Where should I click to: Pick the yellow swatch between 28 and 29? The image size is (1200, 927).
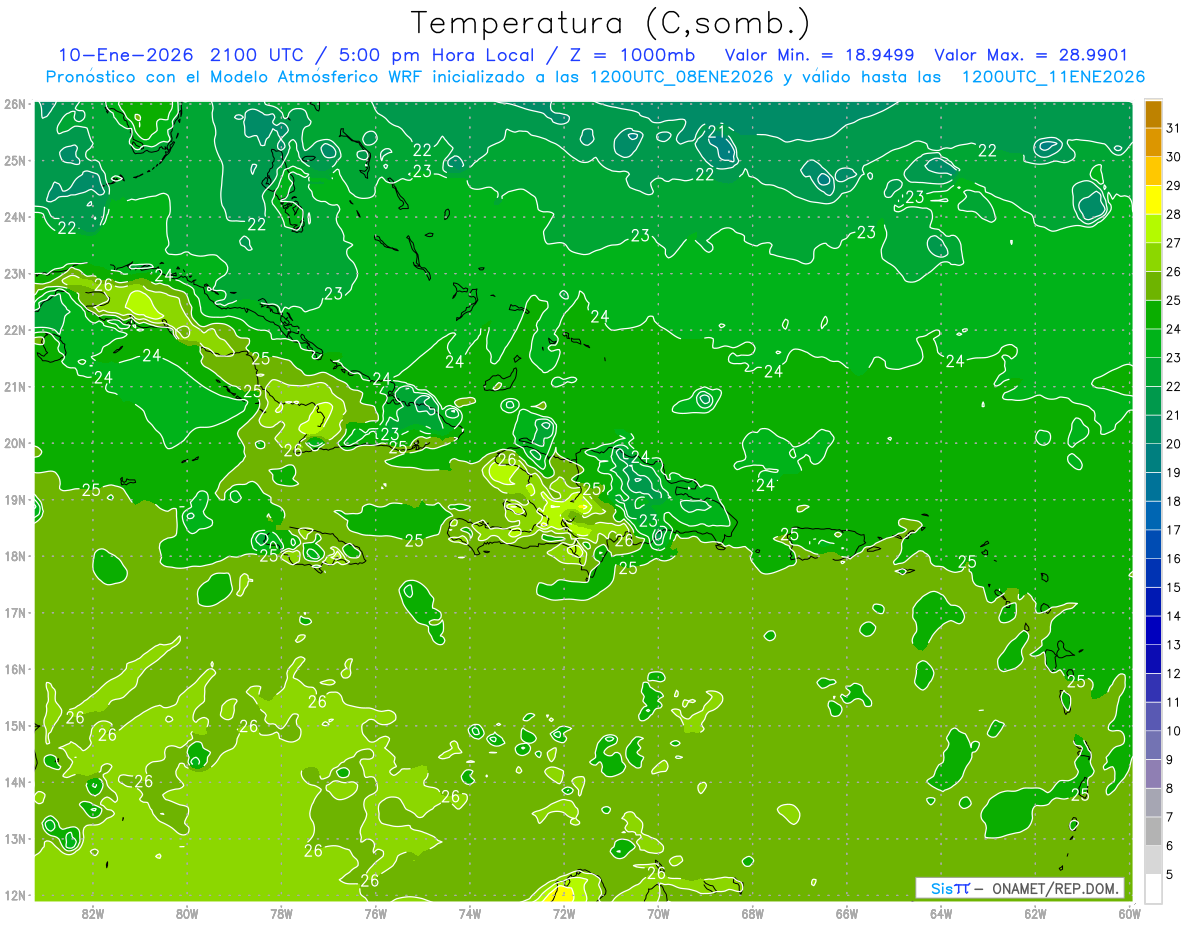[x=1153, y=200]
